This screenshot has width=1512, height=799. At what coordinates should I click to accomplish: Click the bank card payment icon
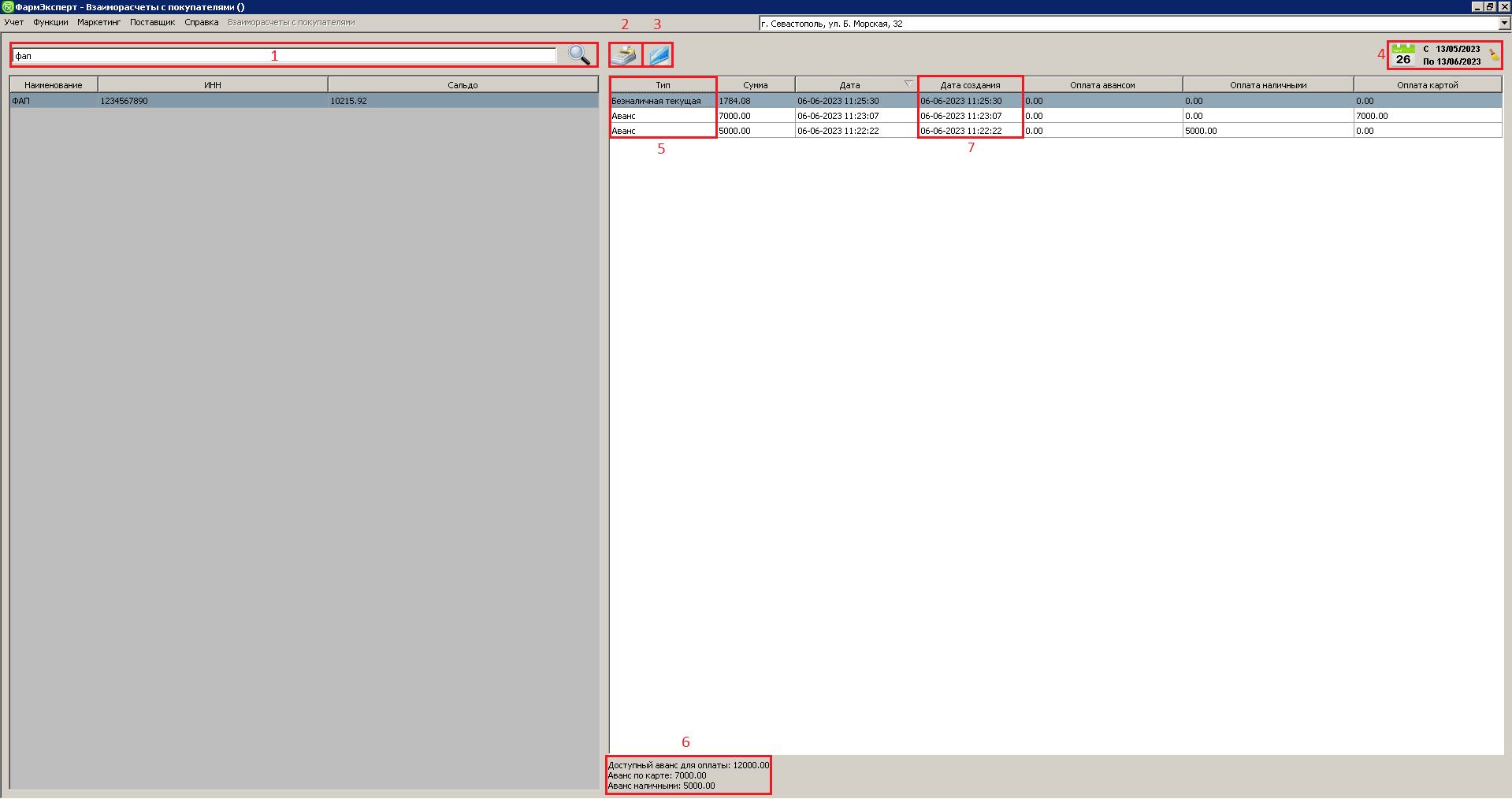[x=659, y=55]
